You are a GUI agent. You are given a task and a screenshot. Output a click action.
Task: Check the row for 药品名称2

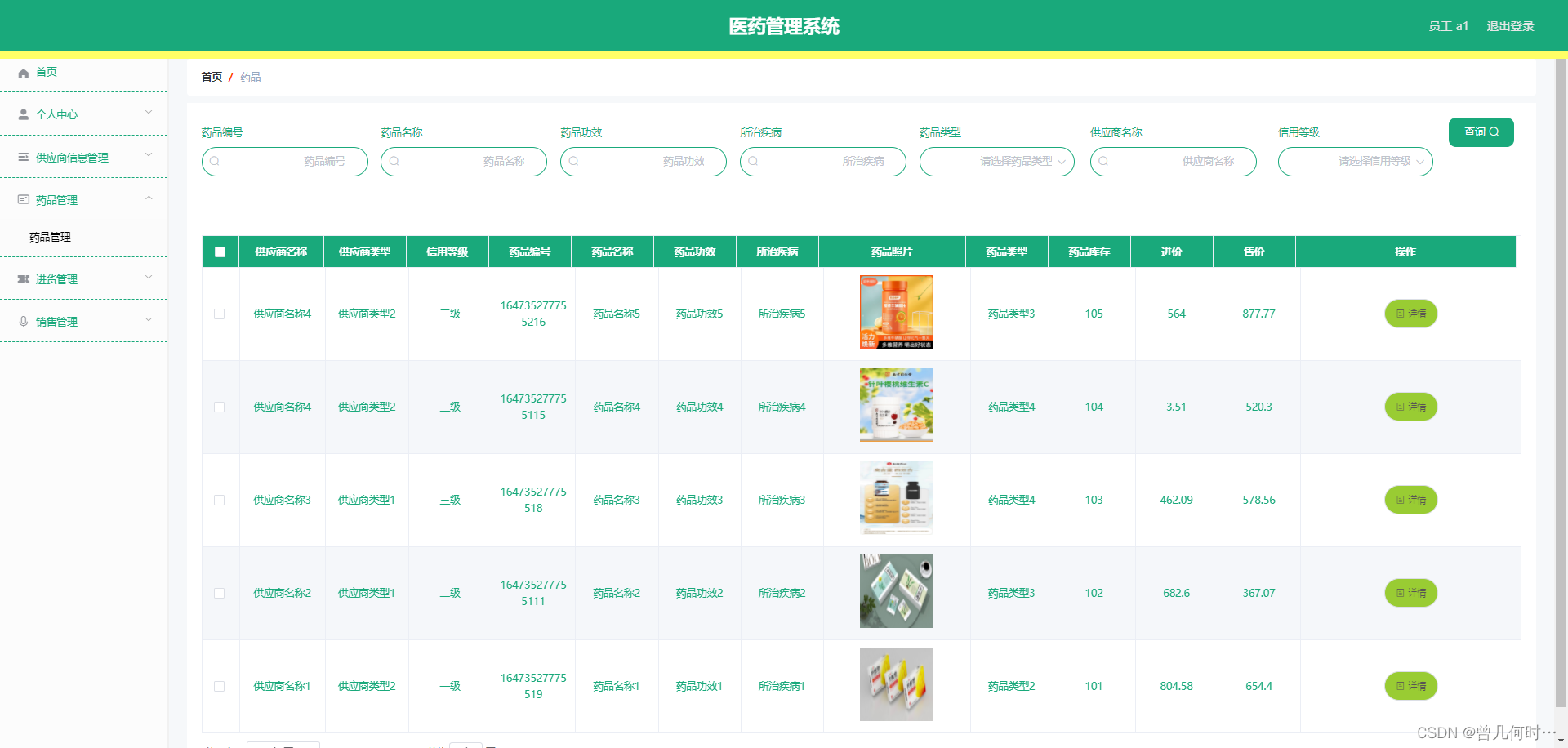pos(219,593)
